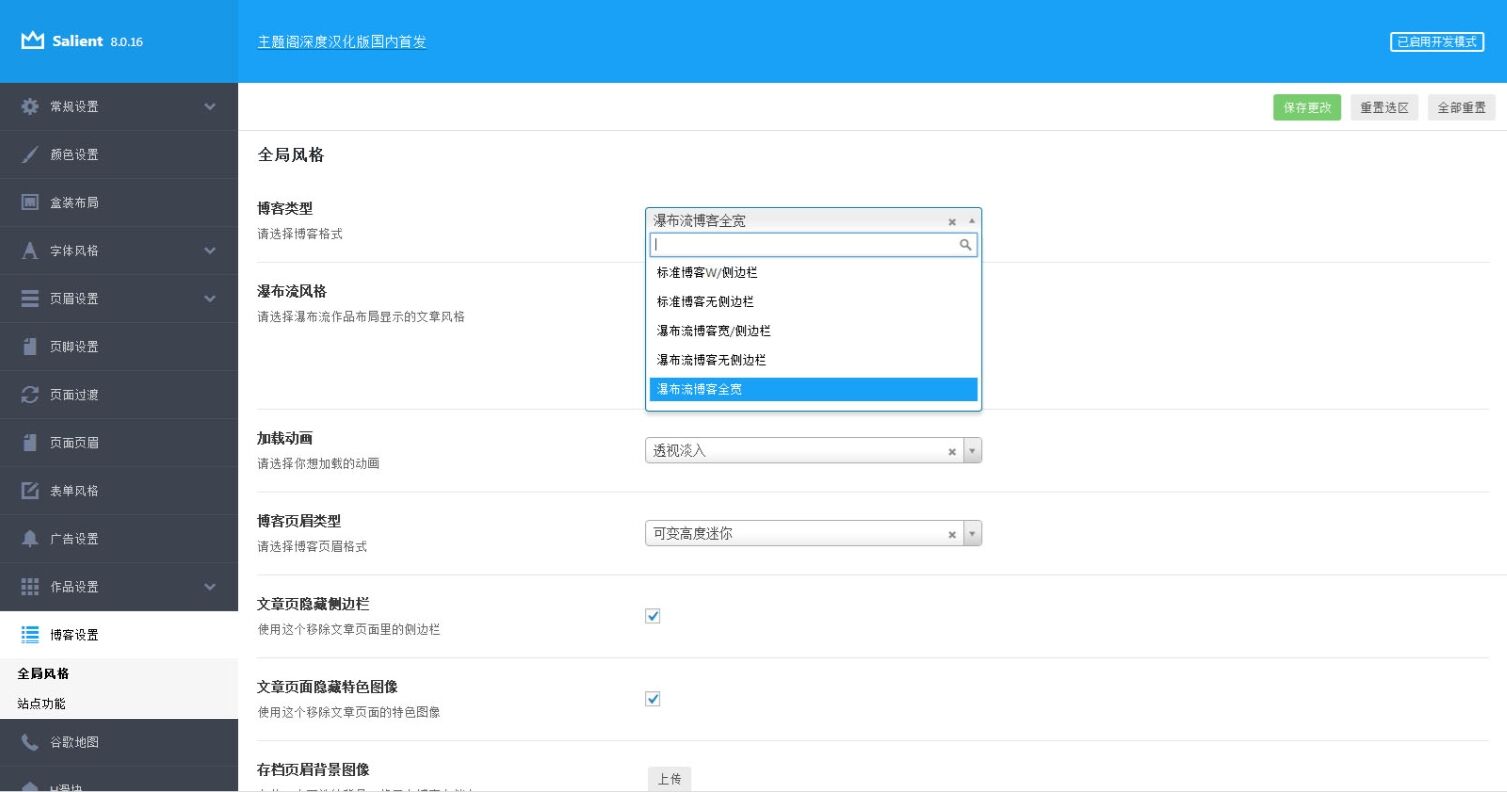The height and width of the screenshot is (792, 1507).
Task: Open the 博客页眉类型 dropdown arrow
Action: (x=972, y=534)
